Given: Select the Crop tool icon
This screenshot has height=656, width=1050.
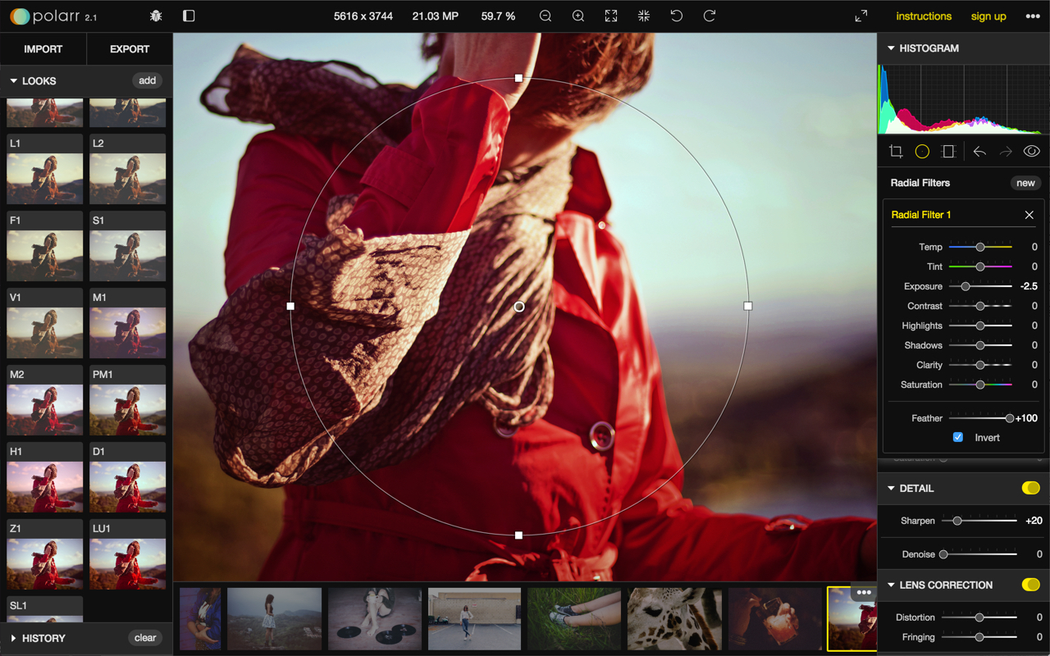Looking at the screenshot, I should click(896, 152).
